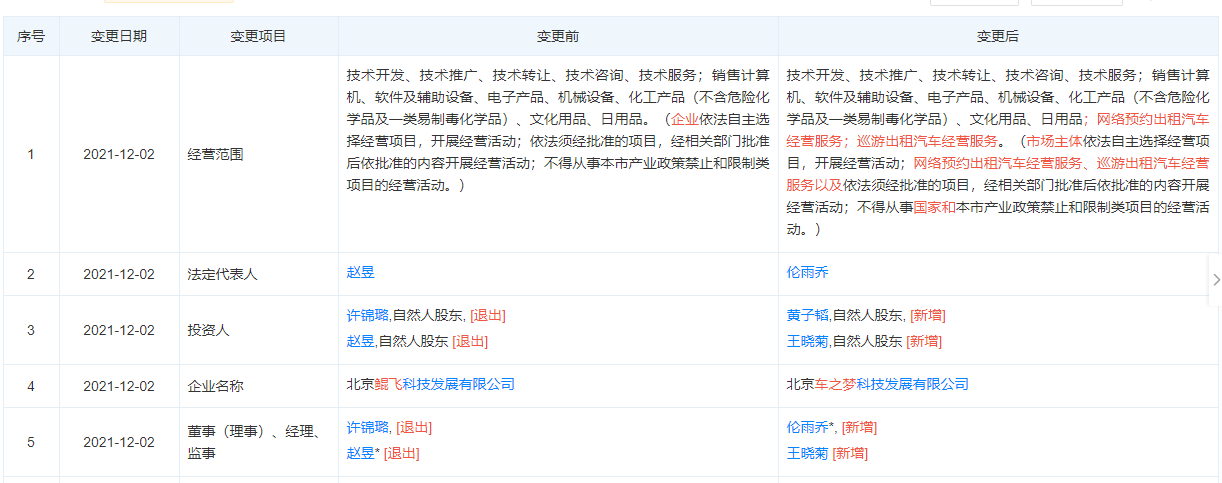Open 伦雨乔 link in 法定代表人 row
The width and height of the screenshot is (1222, 483).
tap(807, 272)
